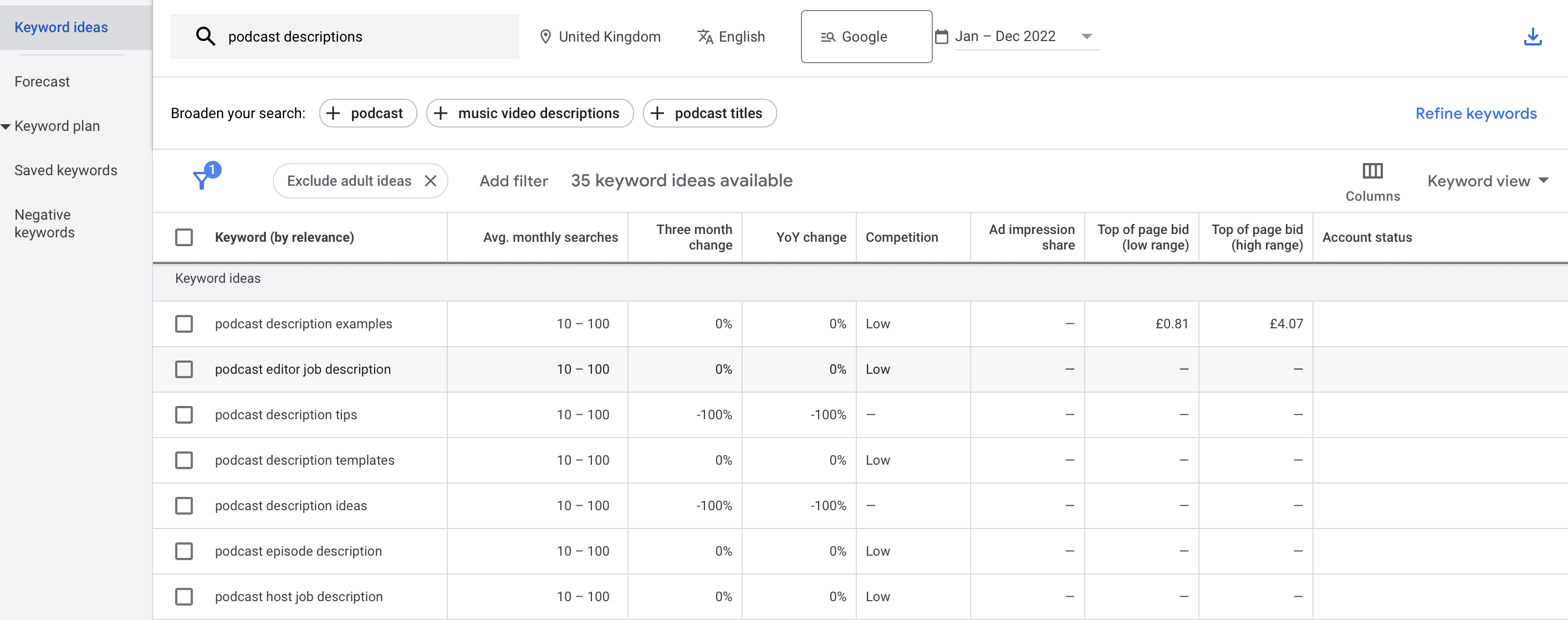The width and height of the screenshot is (1568, 620).
Task: Click the language icon next to English
Action: (x=706, y=36)
